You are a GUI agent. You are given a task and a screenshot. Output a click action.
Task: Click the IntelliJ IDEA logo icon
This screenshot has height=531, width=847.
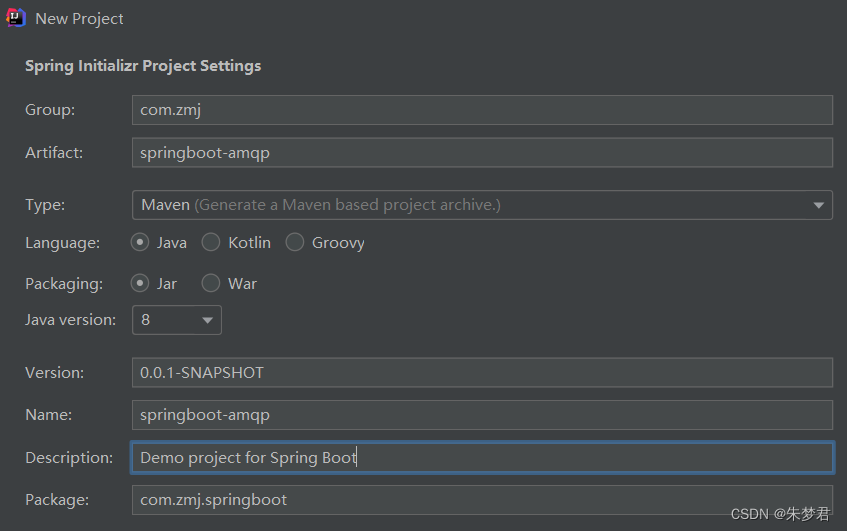(16, 18)
